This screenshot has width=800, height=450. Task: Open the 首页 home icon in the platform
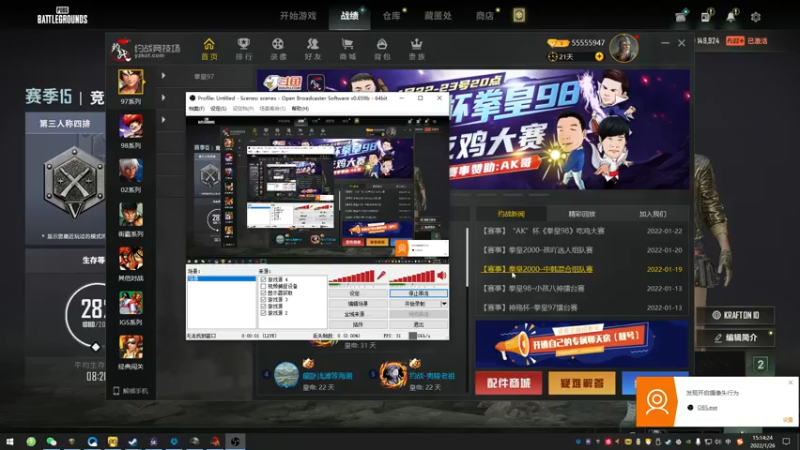click(209, 49)
